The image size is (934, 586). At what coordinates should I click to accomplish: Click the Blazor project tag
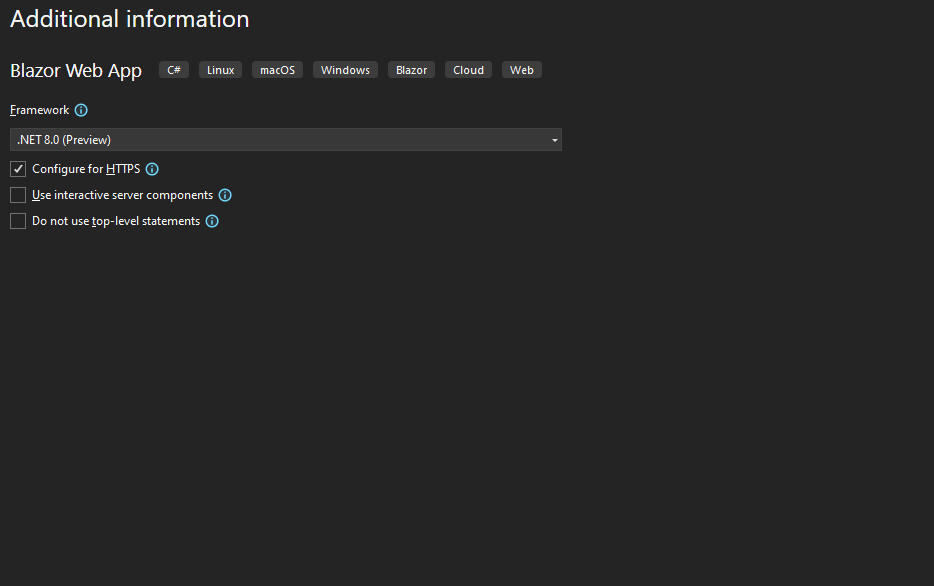(x=410, y=69)
